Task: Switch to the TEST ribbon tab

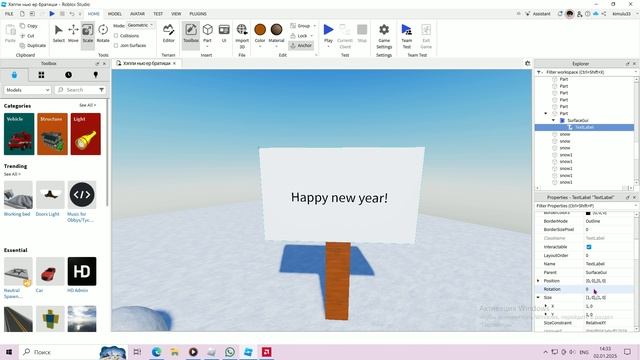Action: 158,13
